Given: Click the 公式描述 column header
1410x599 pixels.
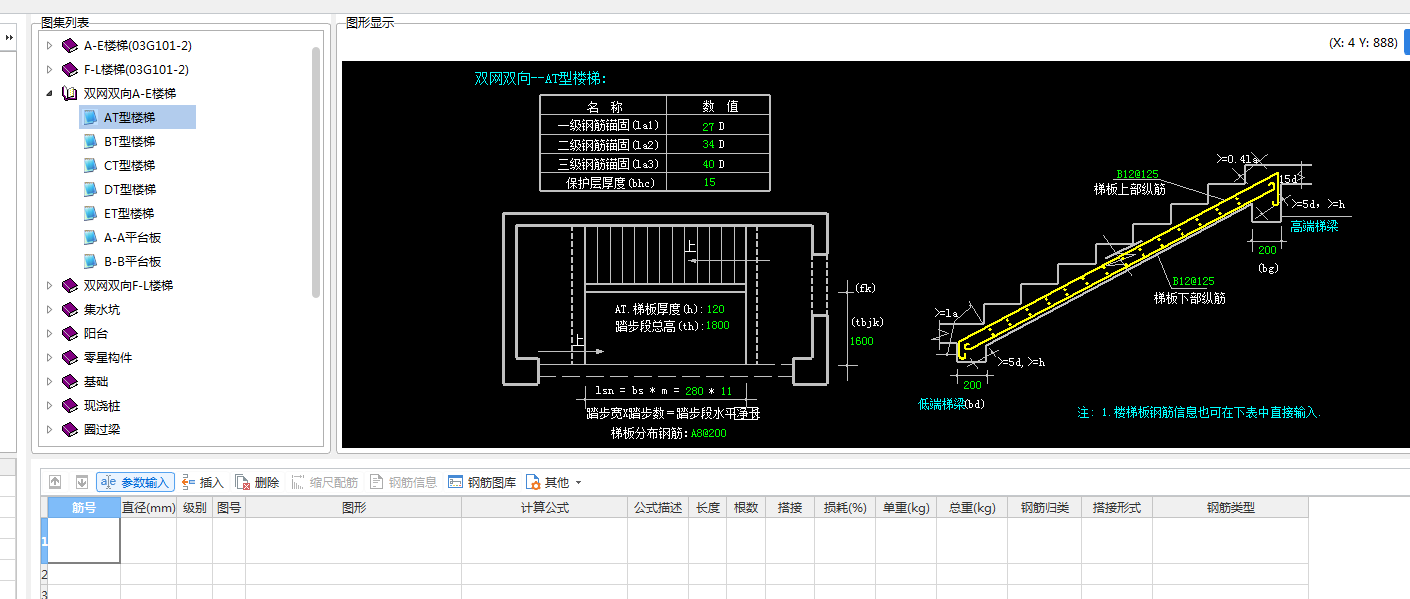Looking at the screenshot, I should 658,508.
